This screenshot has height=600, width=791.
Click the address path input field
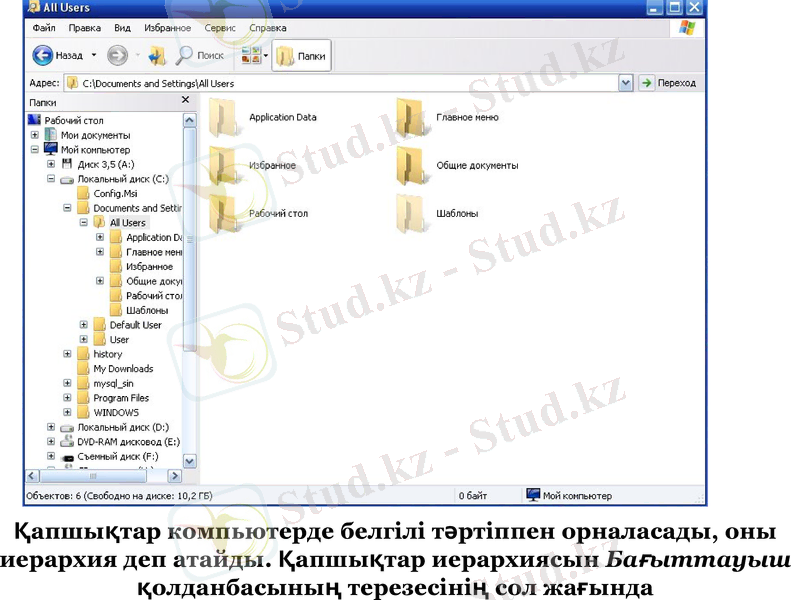[340, 83]
